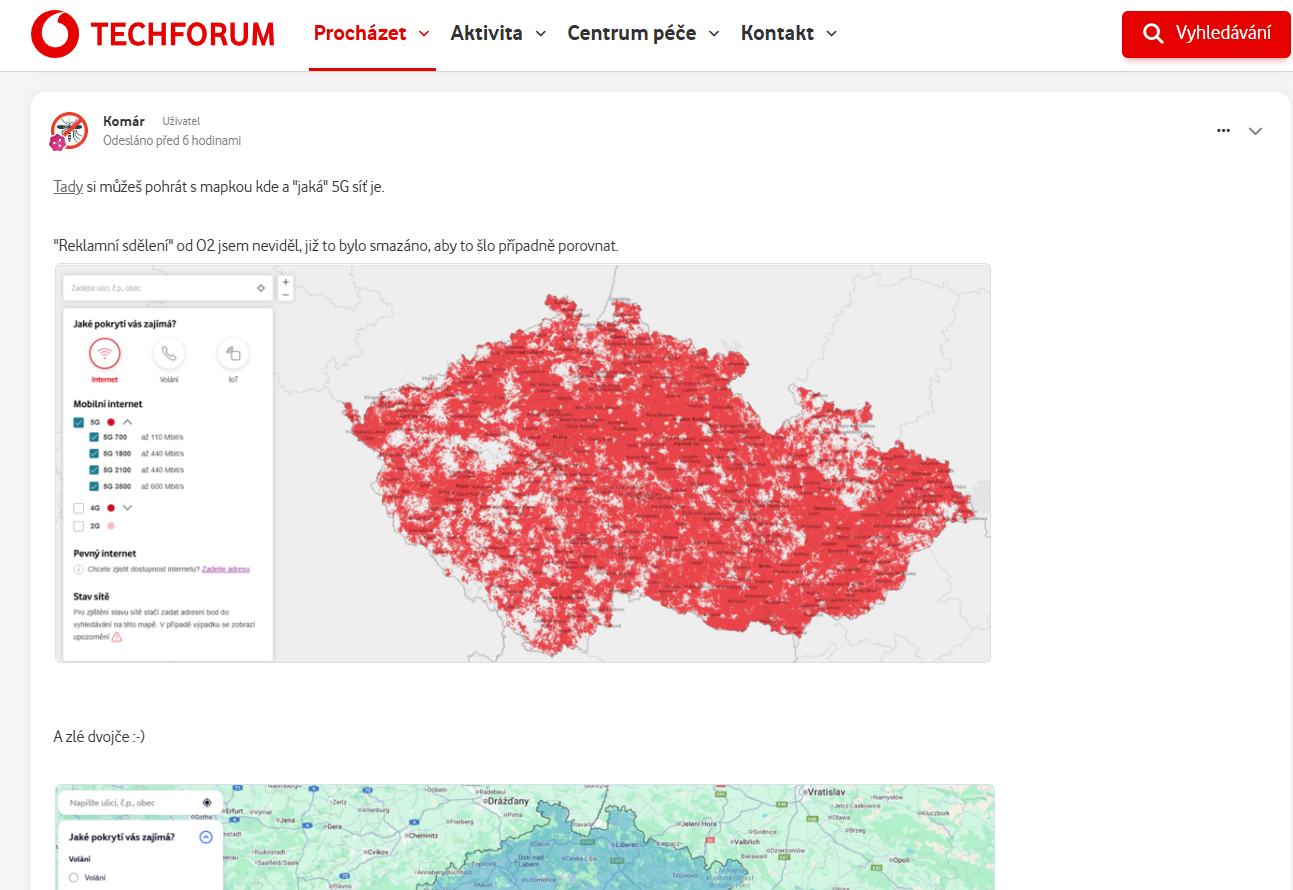
Task: Click the red map's Jaké pokrytí vás zajímá? heading
Action: coord(126,324)
